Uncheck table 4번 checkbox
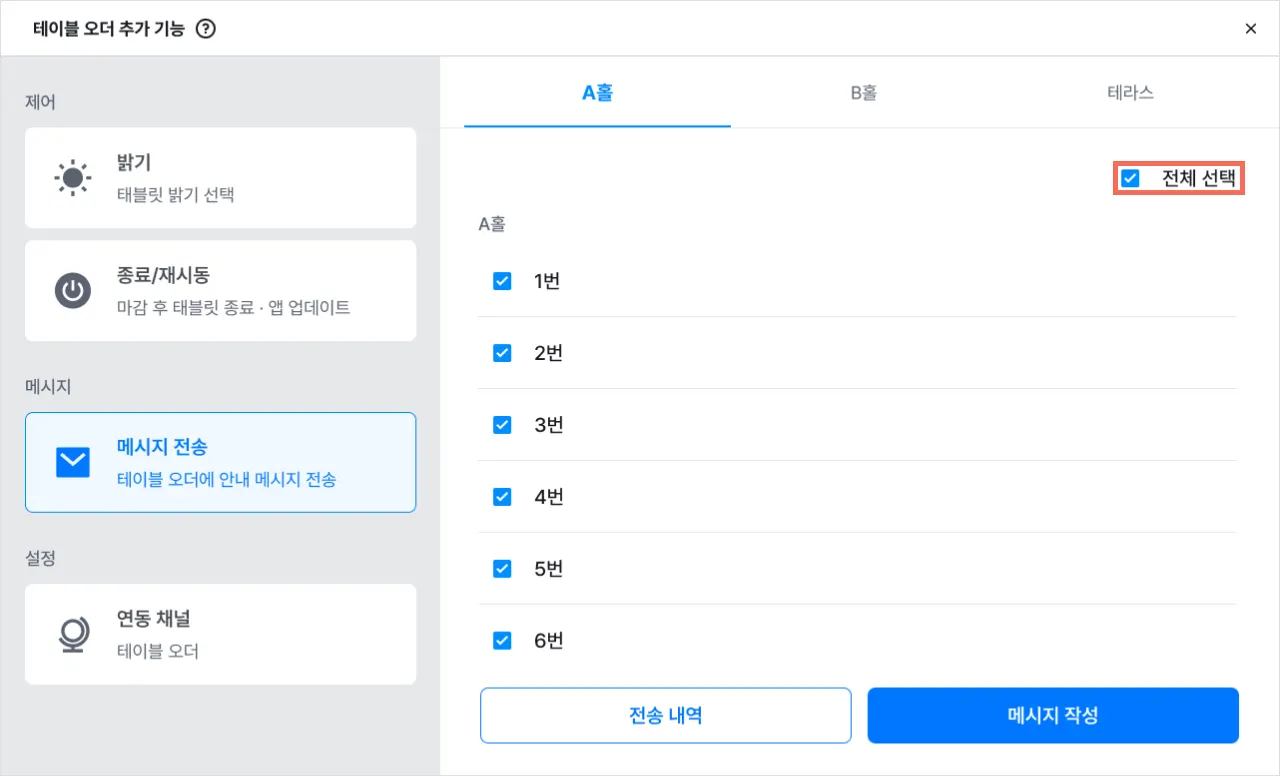This screenshot has height=776, width=1280. click(x=502, y=497)
